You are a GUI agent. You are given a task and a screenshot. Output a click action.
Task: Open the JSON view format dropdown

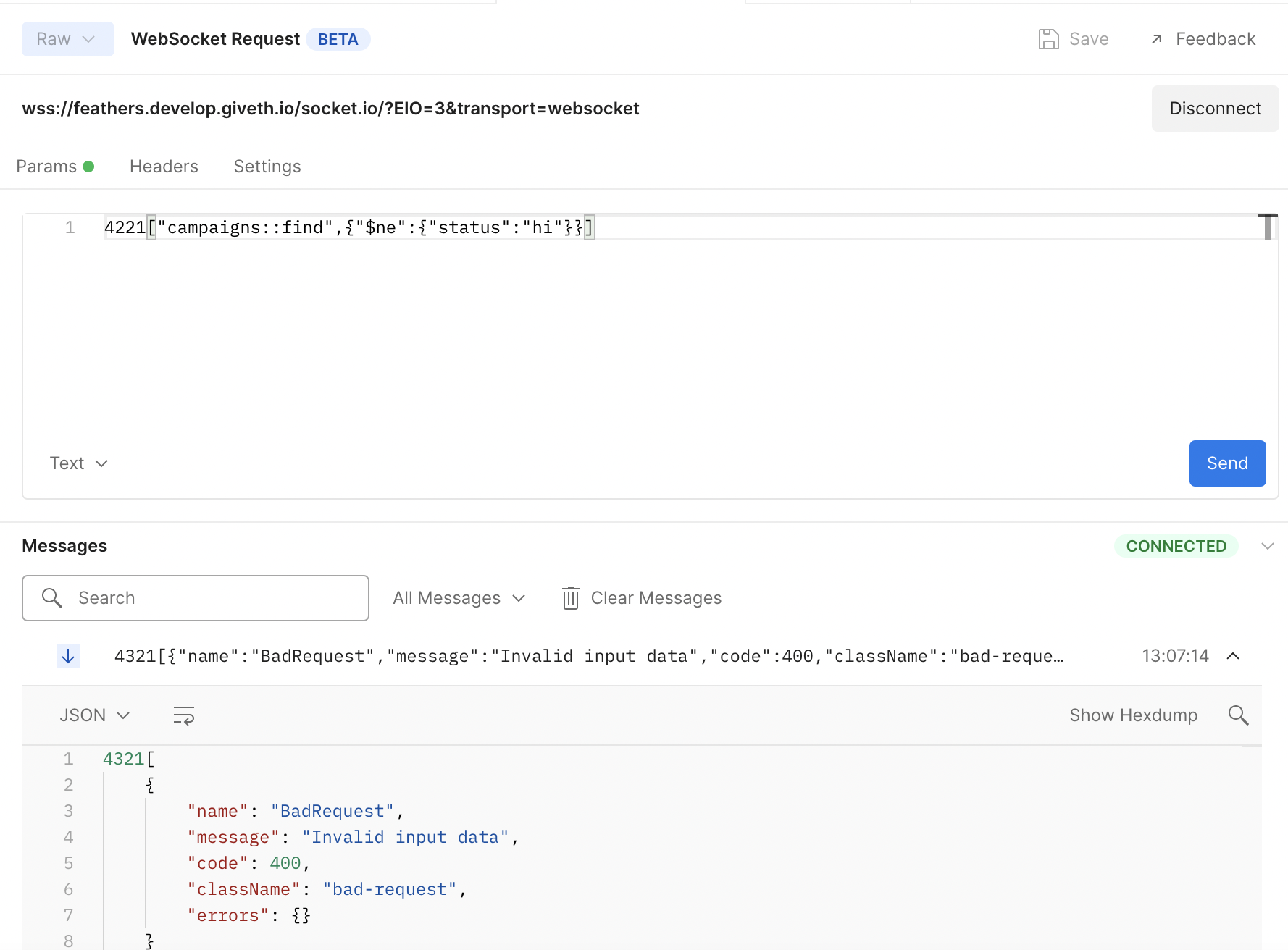94,715
